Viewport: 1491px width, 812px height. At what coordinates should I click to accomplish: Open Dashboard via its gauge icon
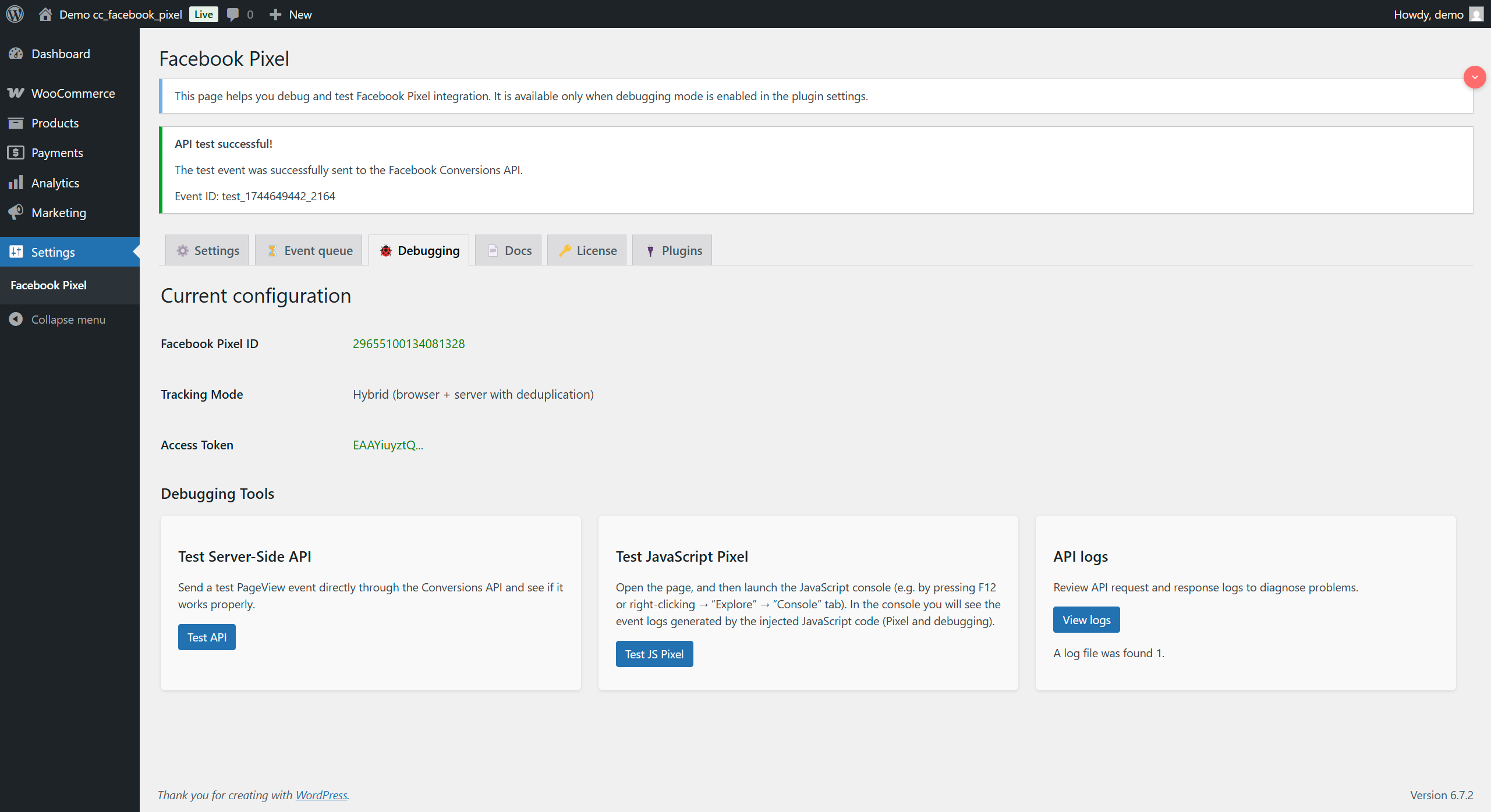tap(16, 54)
